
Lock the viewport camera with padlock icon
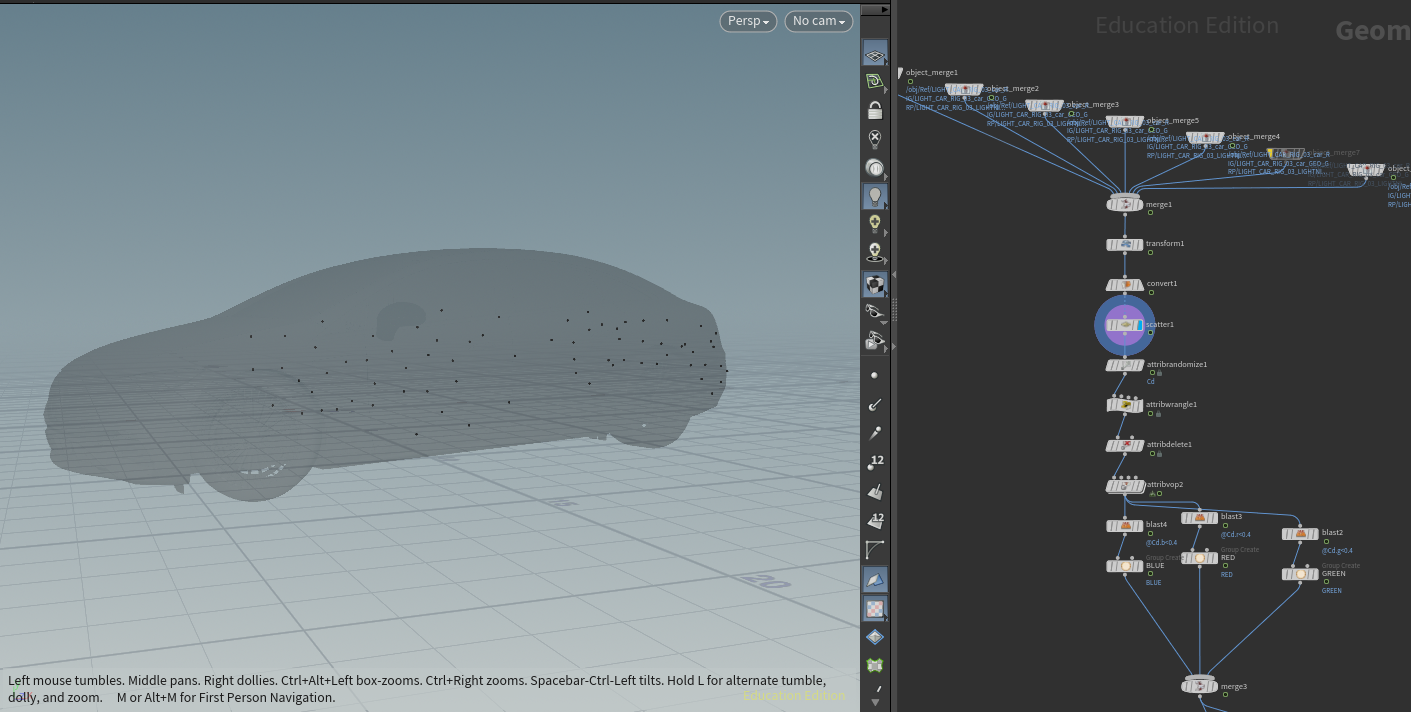[875, 111]
